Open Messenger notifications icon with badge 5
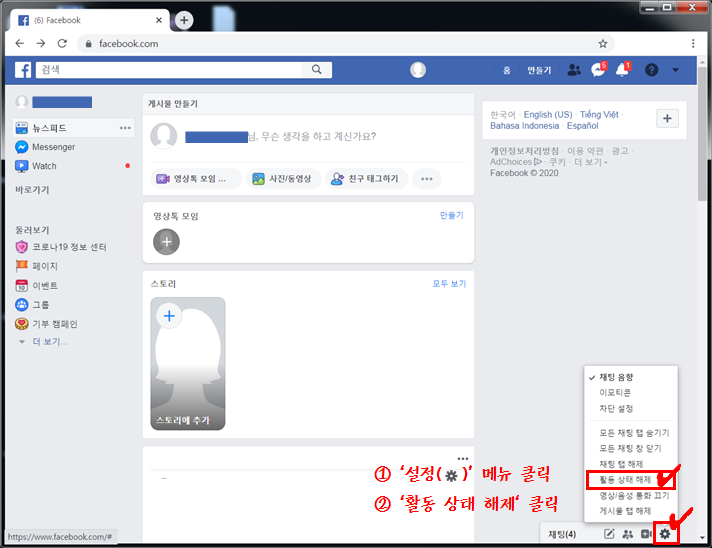 pos(598,69)
